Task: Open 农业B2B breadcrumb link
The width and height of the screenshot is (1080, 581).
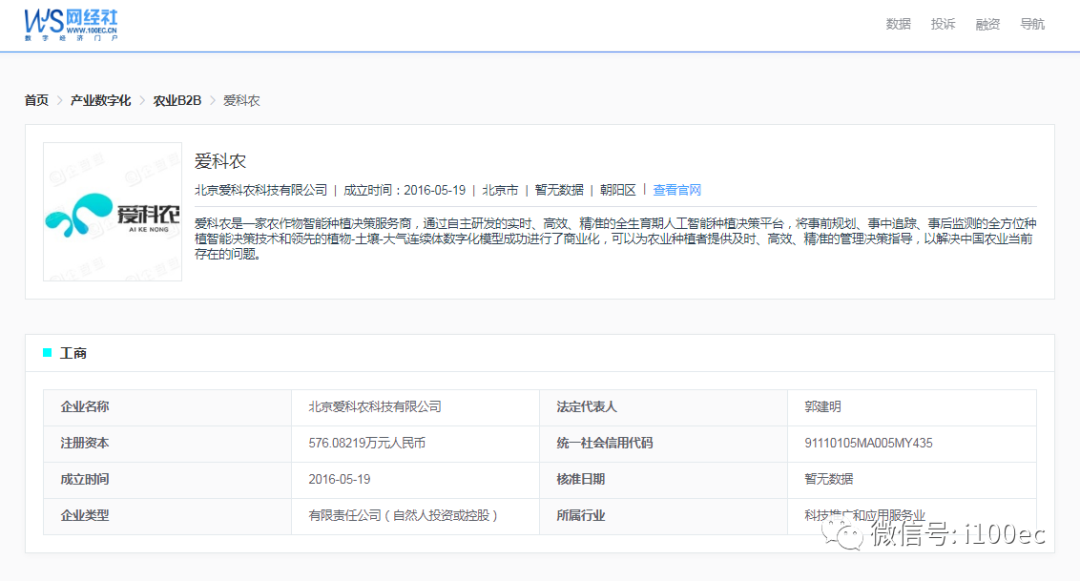Action: [x=177, y=101]
